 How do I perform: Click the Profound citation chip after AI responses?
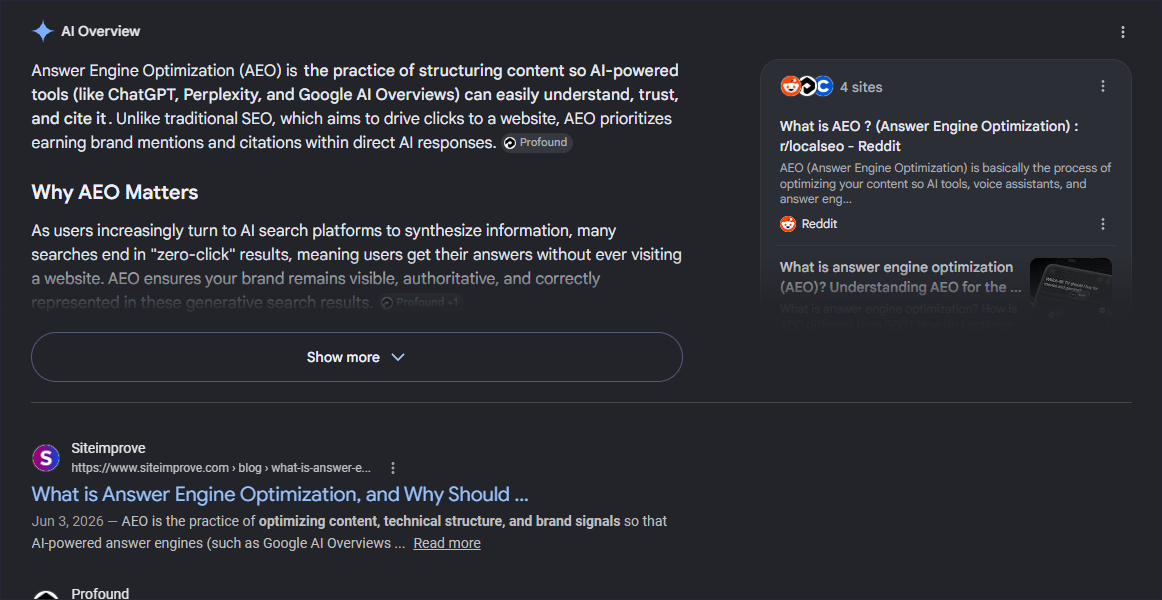click(537, 143)
